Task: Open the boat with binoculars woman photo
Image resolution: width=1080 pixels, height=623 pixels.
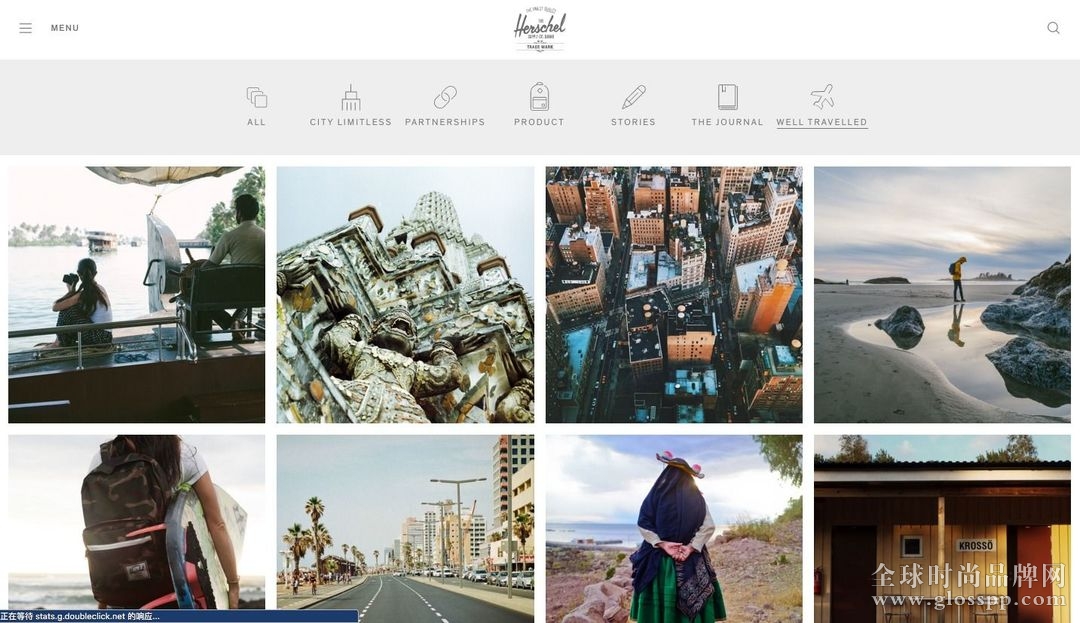Action: pos(136,295)
